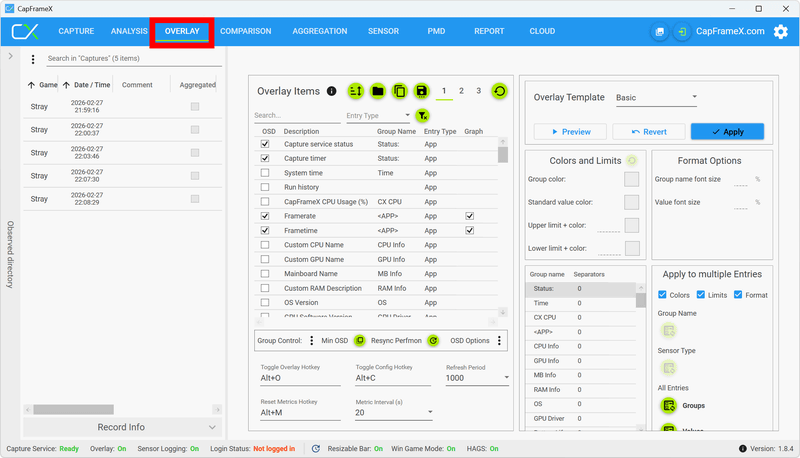Click the copy overlay configuration icon
800x458 pixels.
click(x=400, y=91)
